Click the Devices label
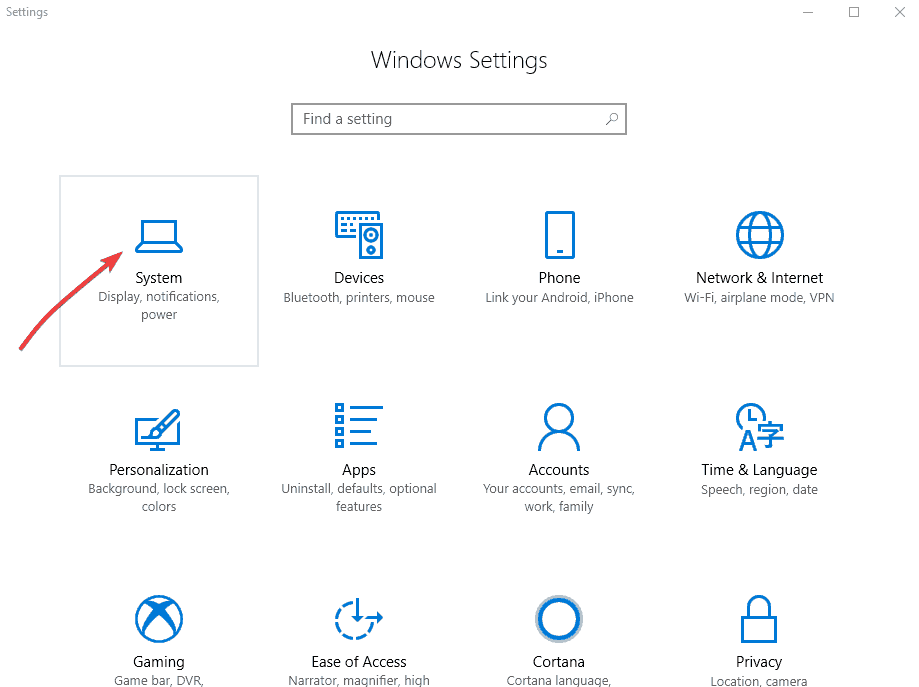The width and height of the screenshot is (919, 687). 359,278
